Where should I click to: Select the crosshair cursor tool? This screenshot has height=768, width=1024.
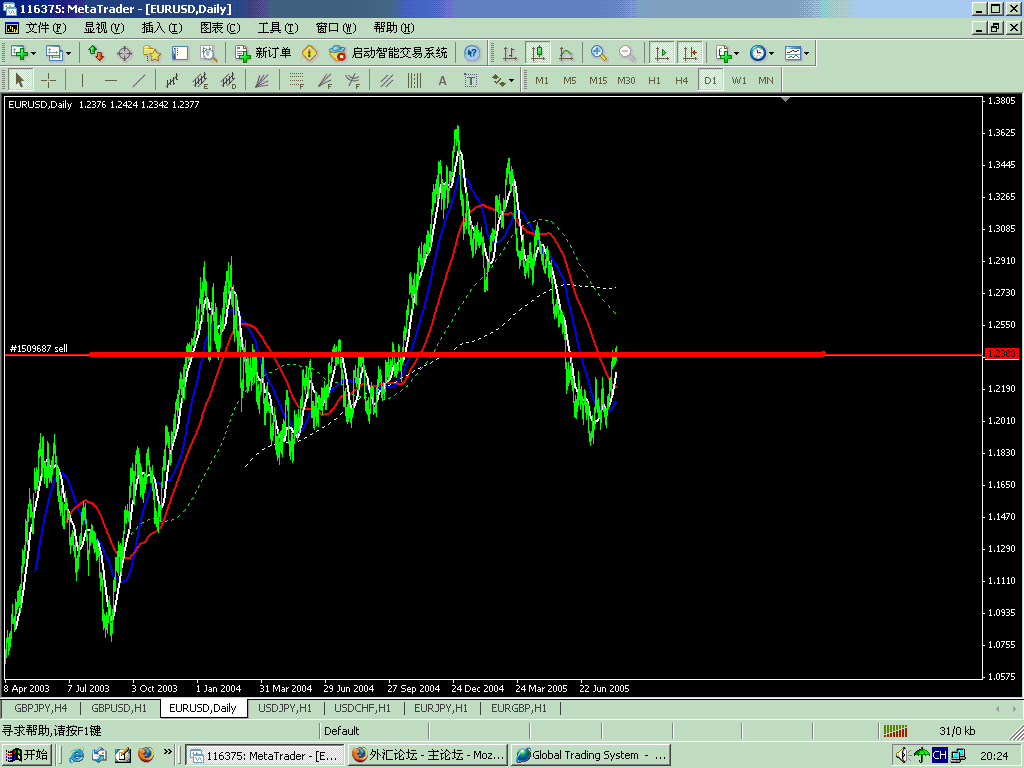click(48, 80)
